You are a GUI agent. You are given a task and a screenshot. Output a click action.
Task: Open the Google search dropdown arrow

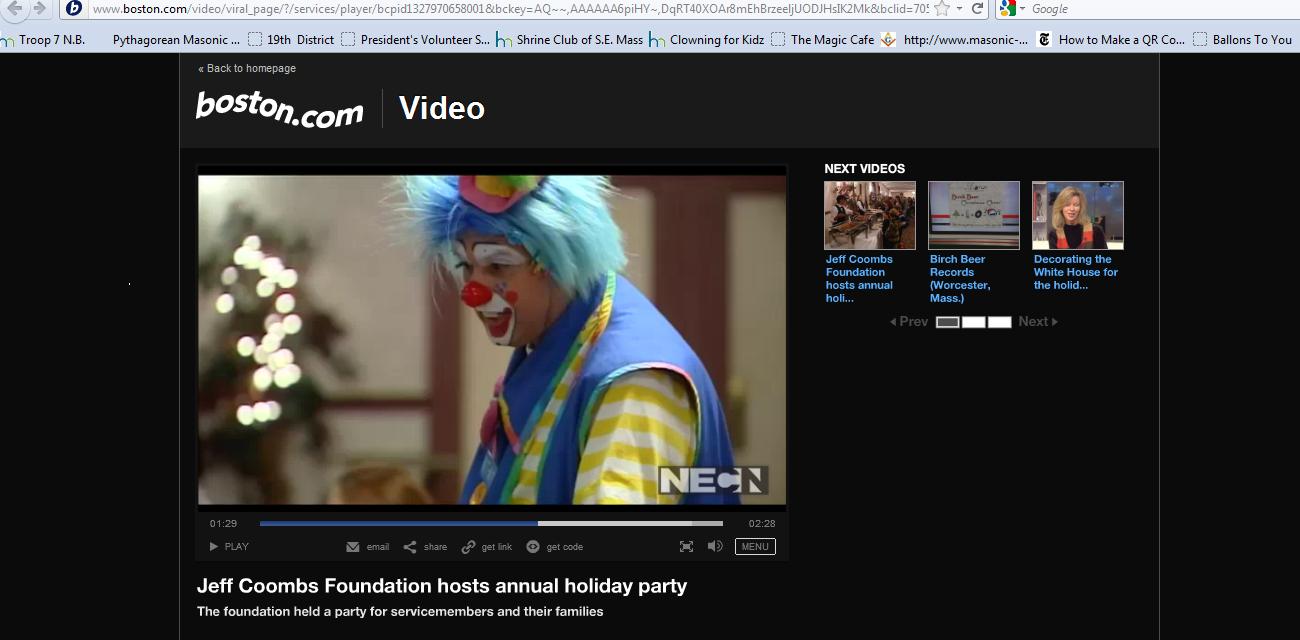pyautogui.click(x=1023, y=8)
